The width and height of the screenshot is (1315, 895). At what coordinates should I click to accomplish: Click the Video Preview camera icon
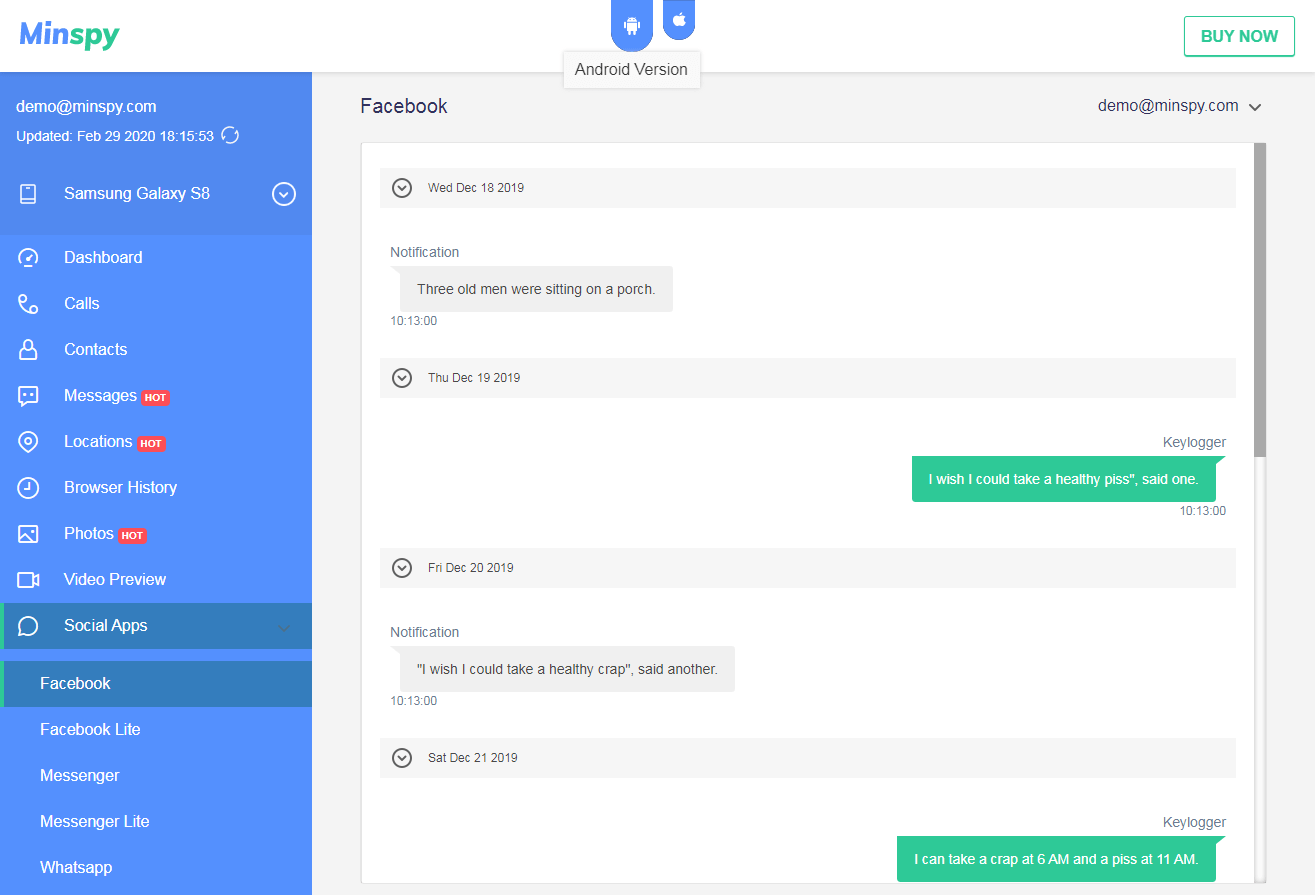point(28,580)
